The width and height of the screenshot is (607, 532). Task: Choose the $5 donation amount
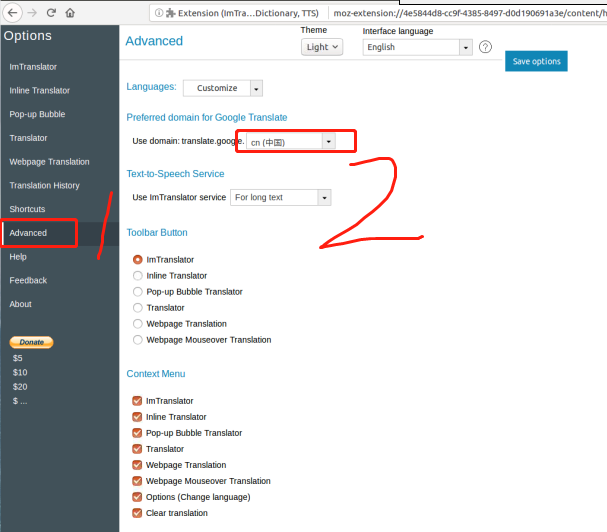pyautogui.click(x=17, y=358)
